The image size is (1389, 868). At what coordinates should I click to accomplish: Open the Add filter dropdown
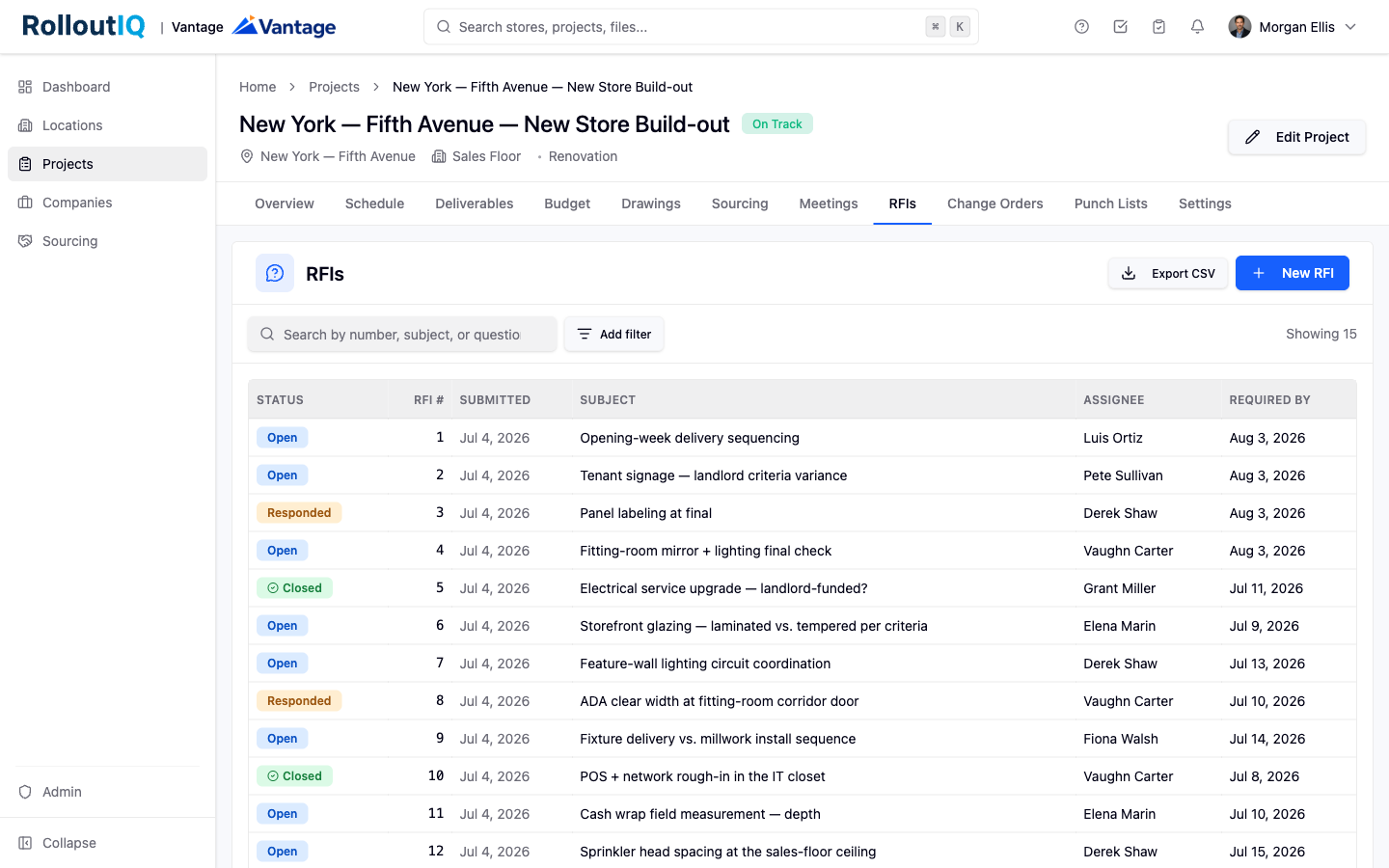coord(613,334)
